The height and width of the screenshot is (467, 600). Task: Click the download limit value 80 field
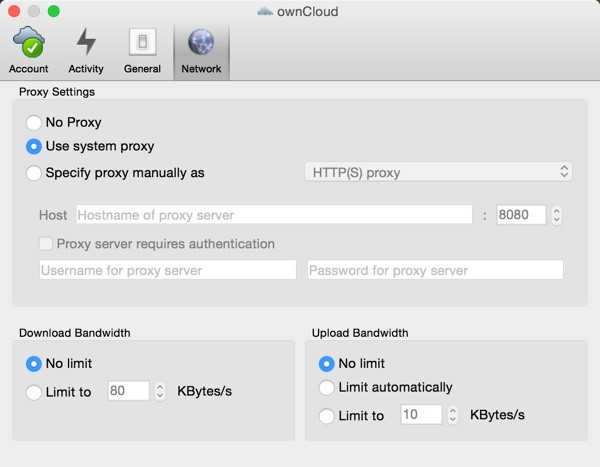click(x=129, y=391)
